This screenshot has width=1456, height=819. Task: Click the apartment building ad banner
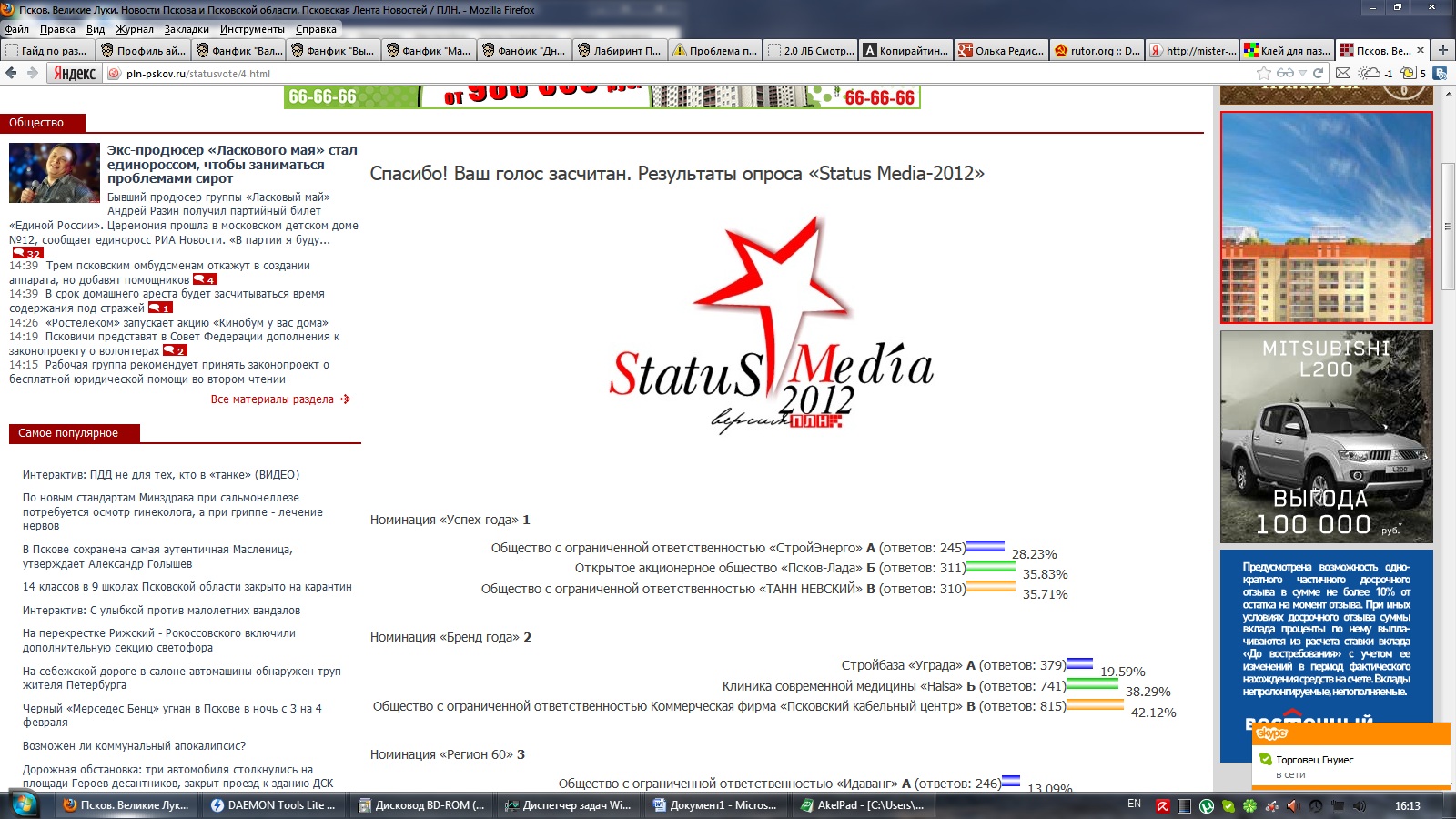coord(1327,217)
